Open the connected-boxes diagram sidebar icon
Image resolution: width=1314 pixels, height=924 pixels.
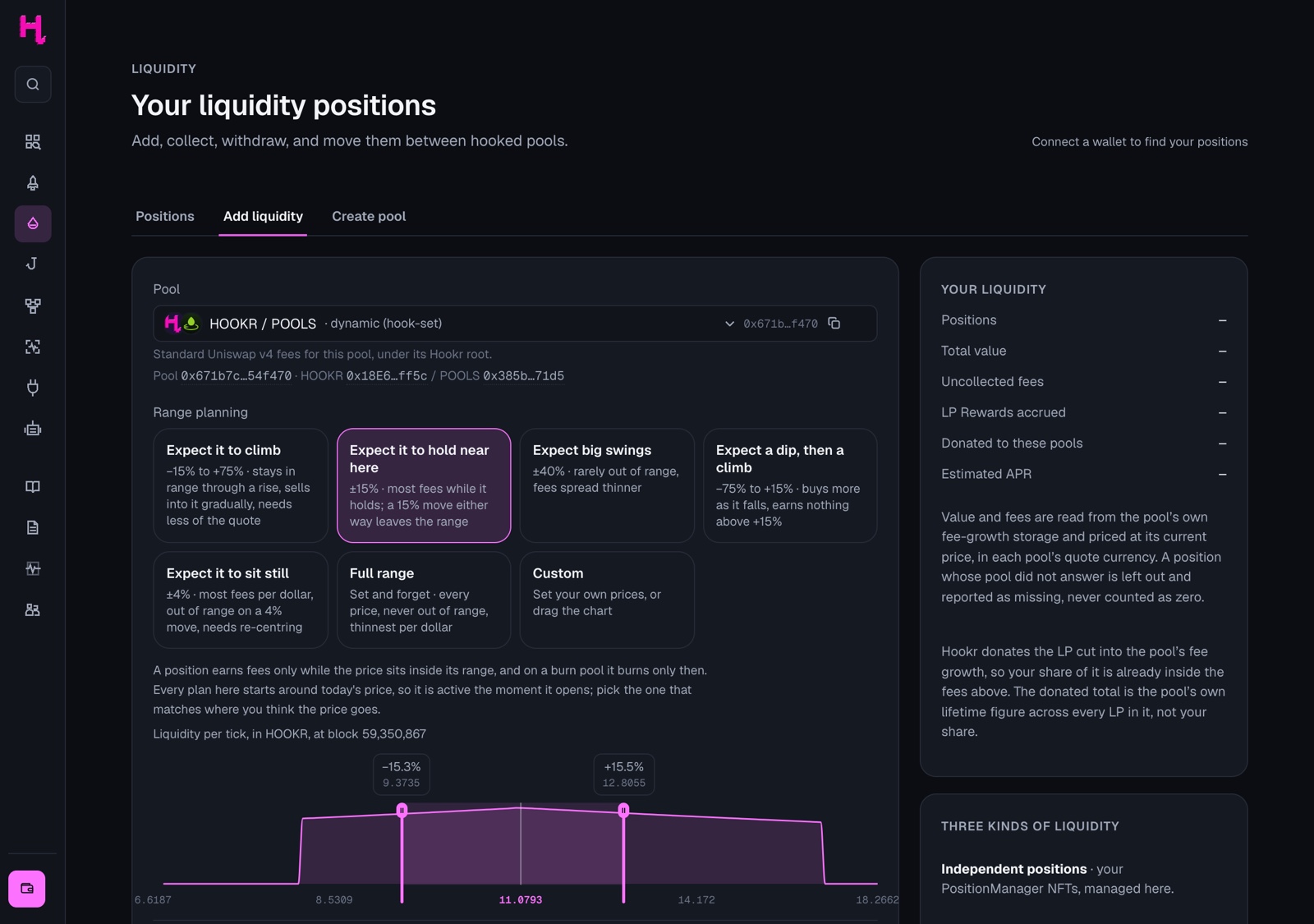tap(33, 306)
